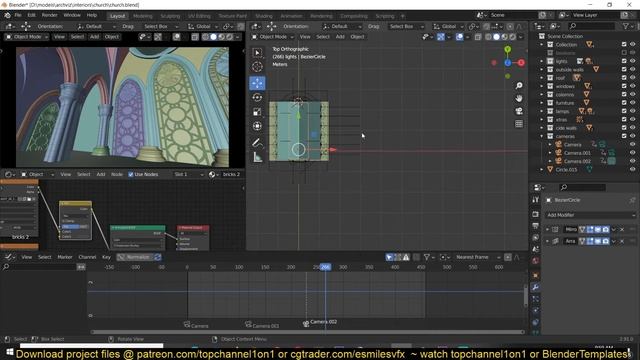Image resolution: width=640 pixels, height=360 pixels.
Task: Open the Nearest Frame snapping dropdown
Action: click(477, 257)
